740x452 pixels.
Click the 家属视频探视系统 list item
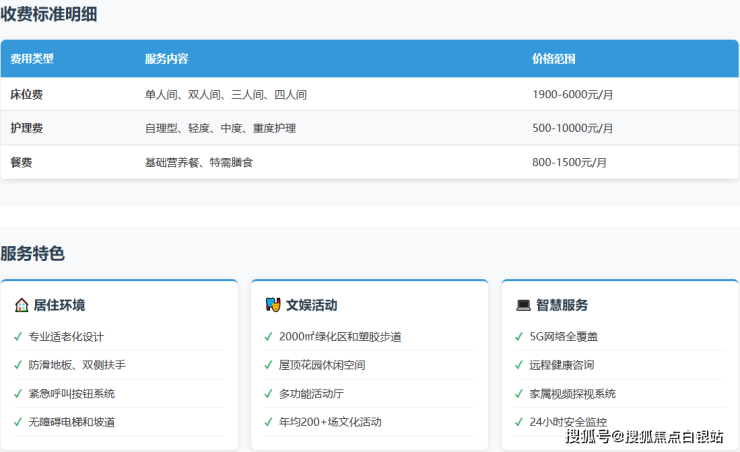[572, 394]
